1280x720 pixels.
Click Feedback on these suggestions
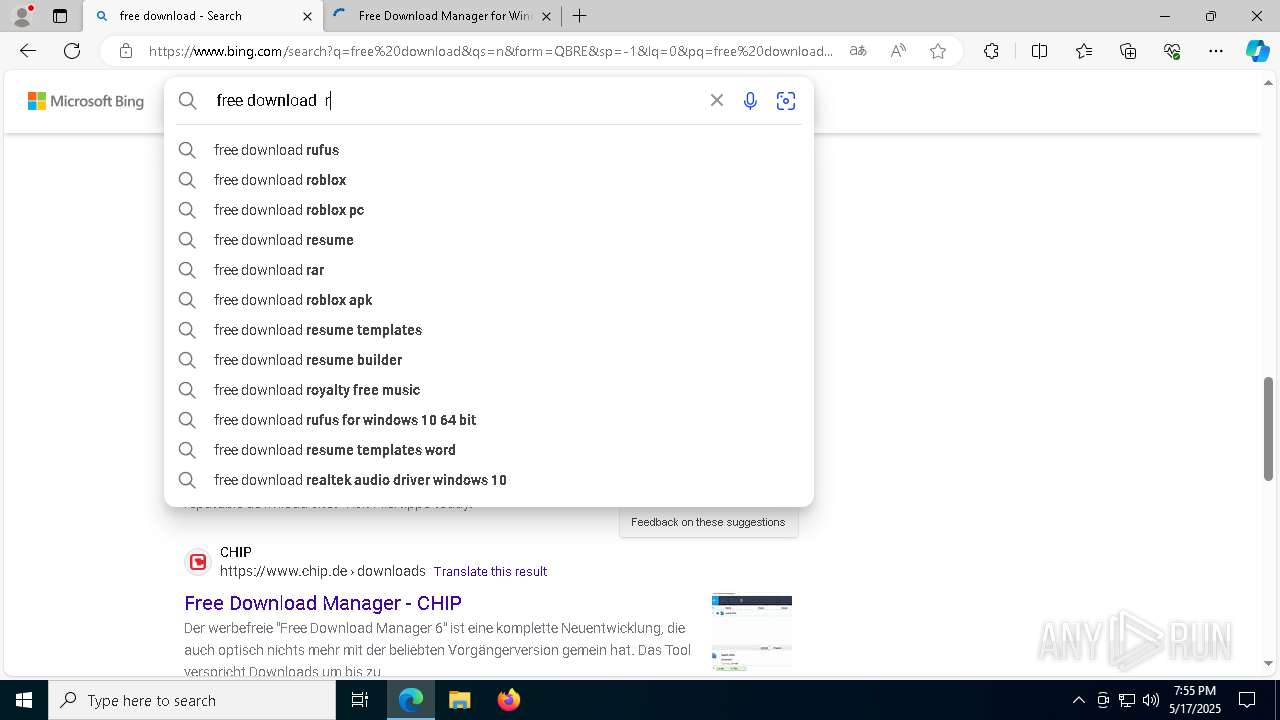pos(708,522)
